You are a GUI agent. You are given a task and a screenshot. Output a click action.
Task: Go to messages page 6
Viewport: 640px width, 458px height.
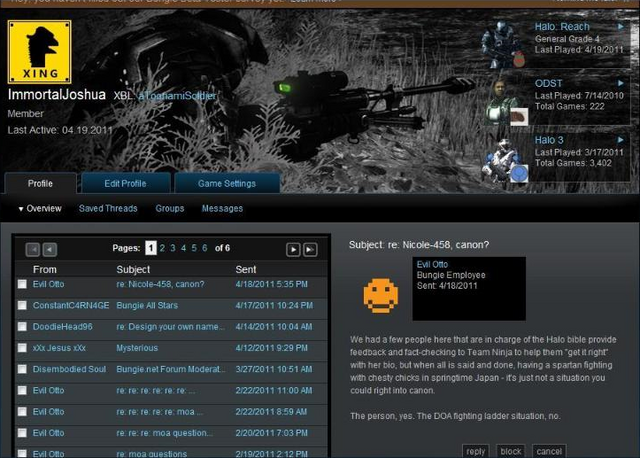205,248
